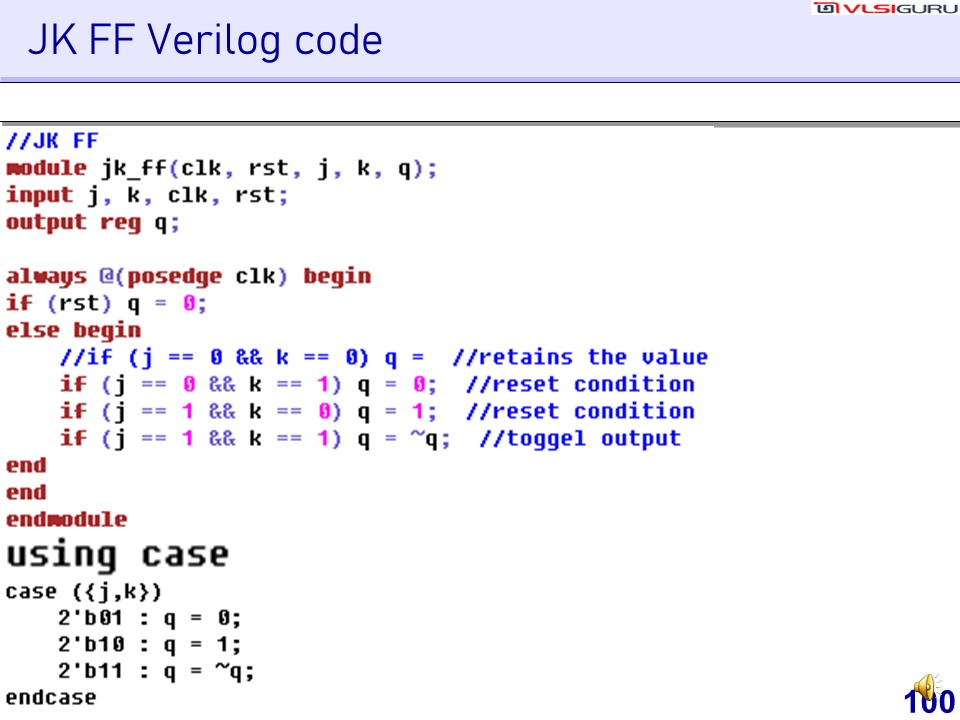Click the slide title 'JK FF Verilog code'
The width and height of the screenshot is (960, 720).
(x=205, y=41)
